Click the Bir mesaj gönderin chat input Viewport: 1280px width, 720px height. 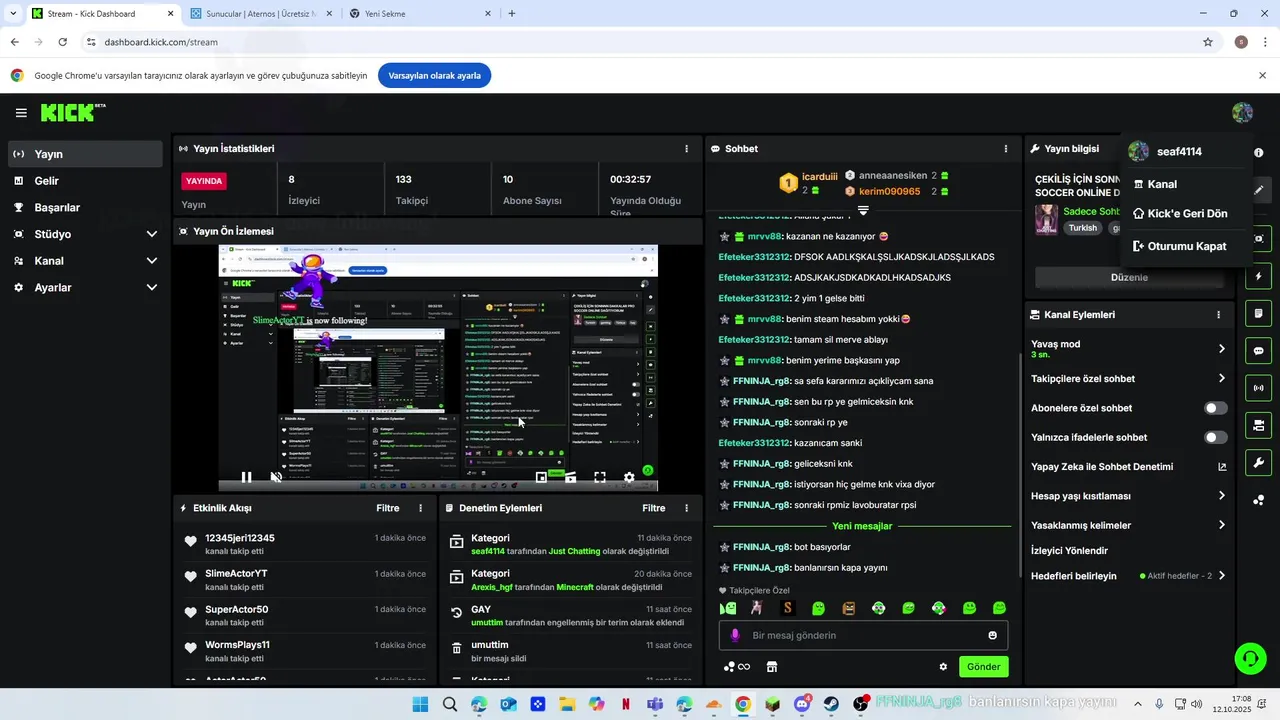tap(863, 635)
